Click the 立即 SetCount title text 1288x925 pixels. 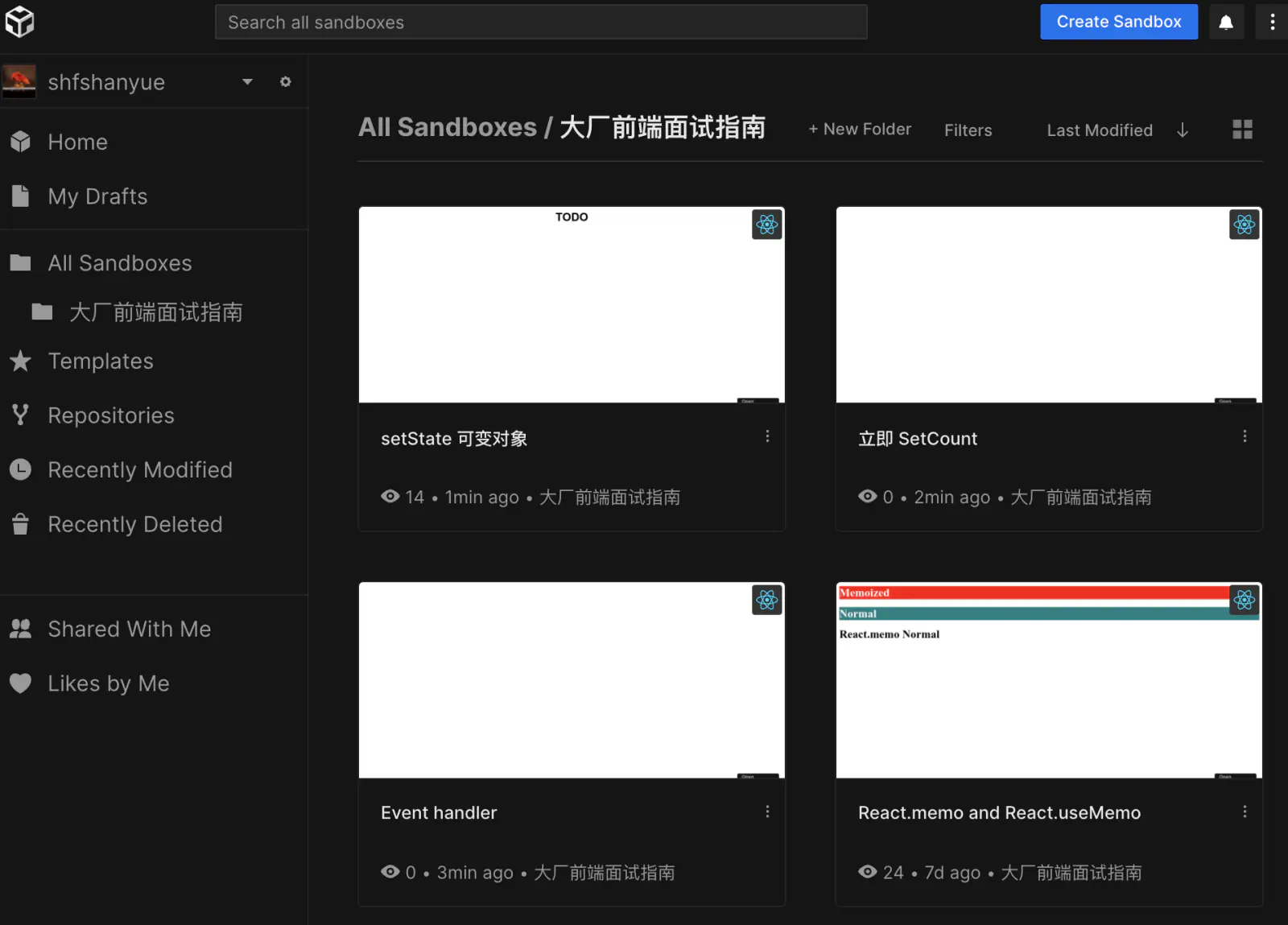[918, 439]
